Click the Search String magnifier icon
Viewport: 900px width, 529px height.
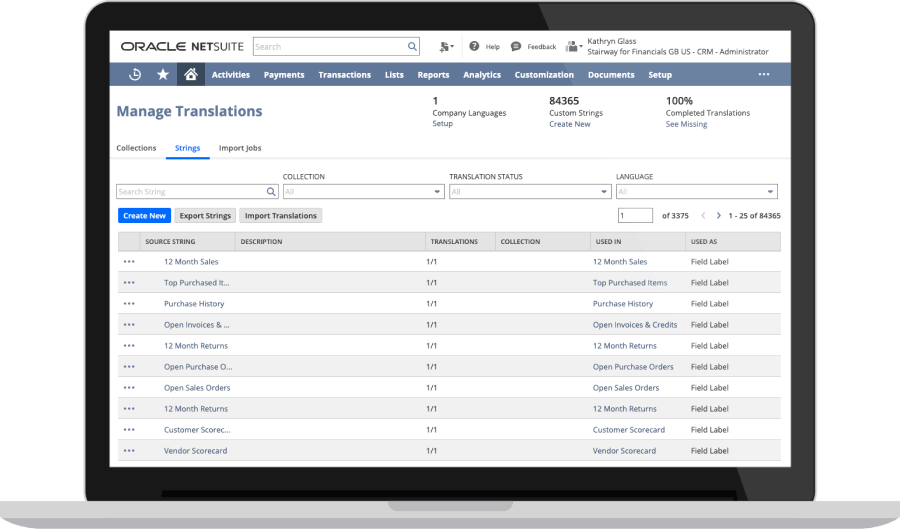tap(271, 191)
